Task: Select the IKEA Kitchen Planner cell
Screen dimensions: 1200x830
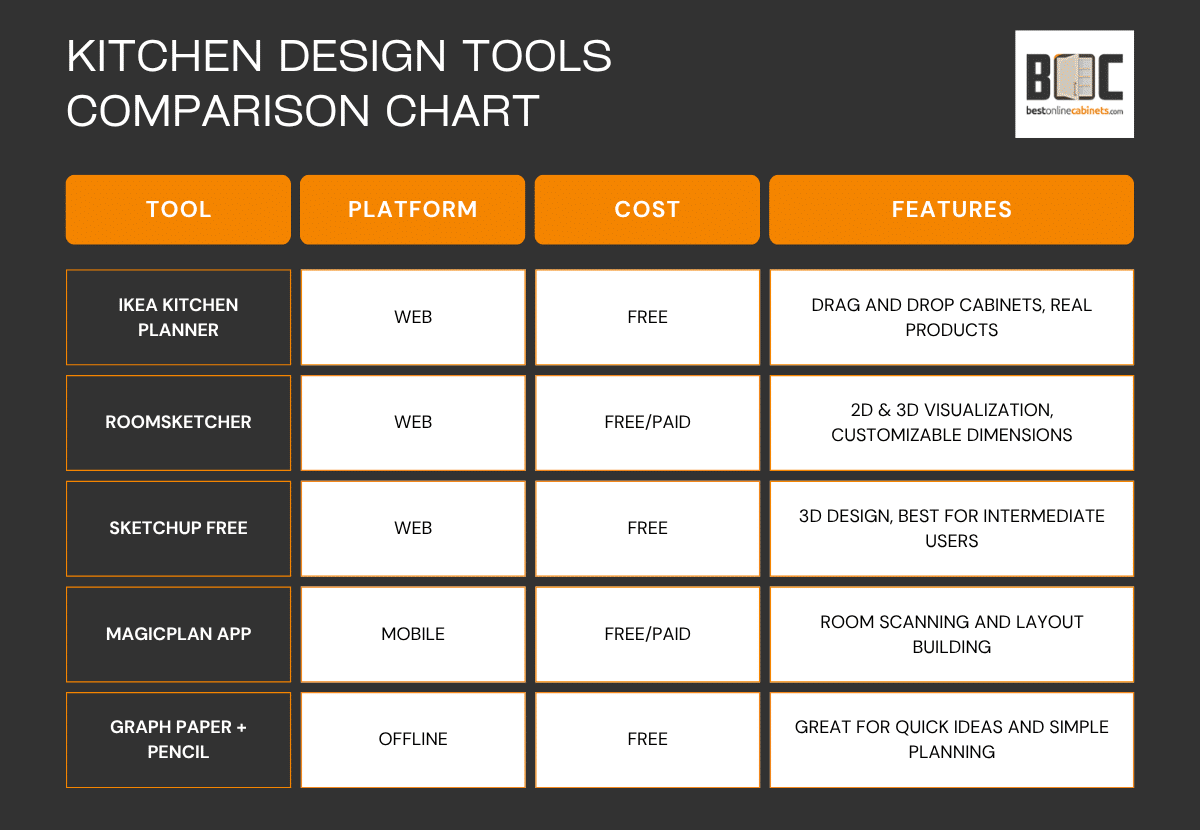Action: pyautogui.click(x=178, y=317)
